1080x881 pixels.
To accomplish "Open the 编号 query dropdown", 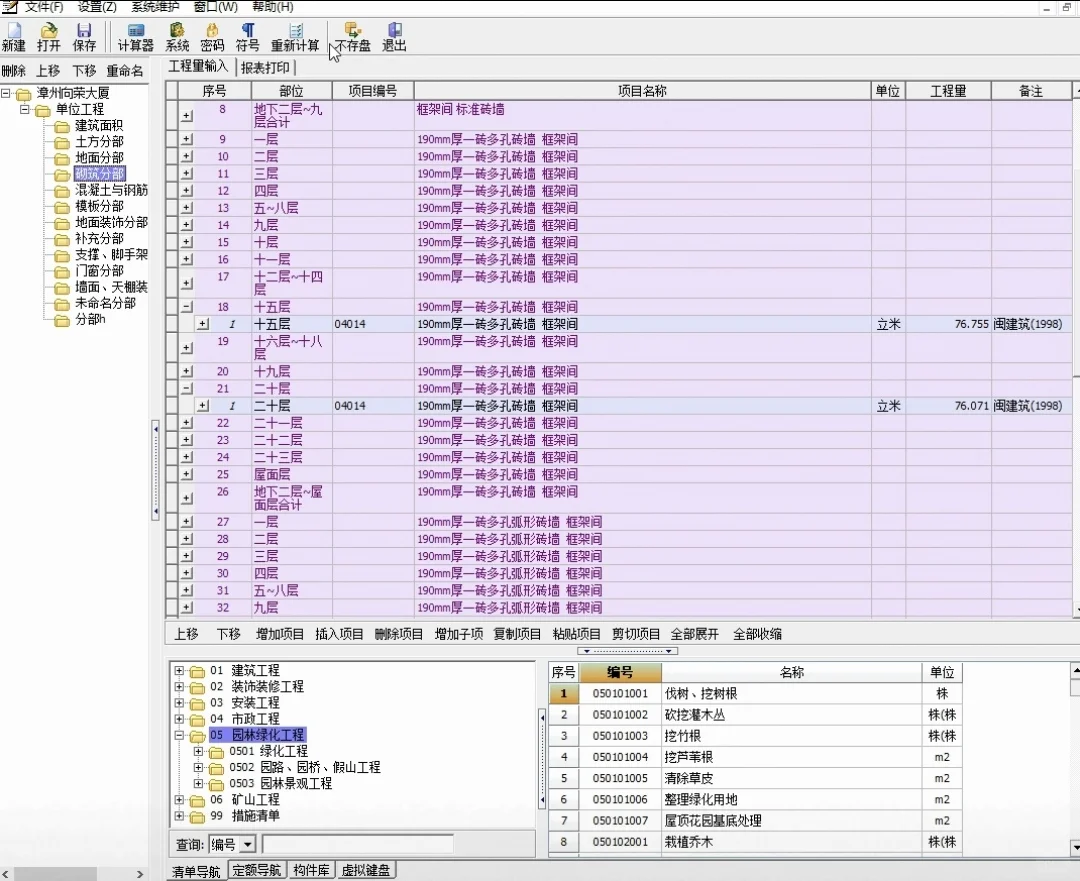I will [248, 844].
